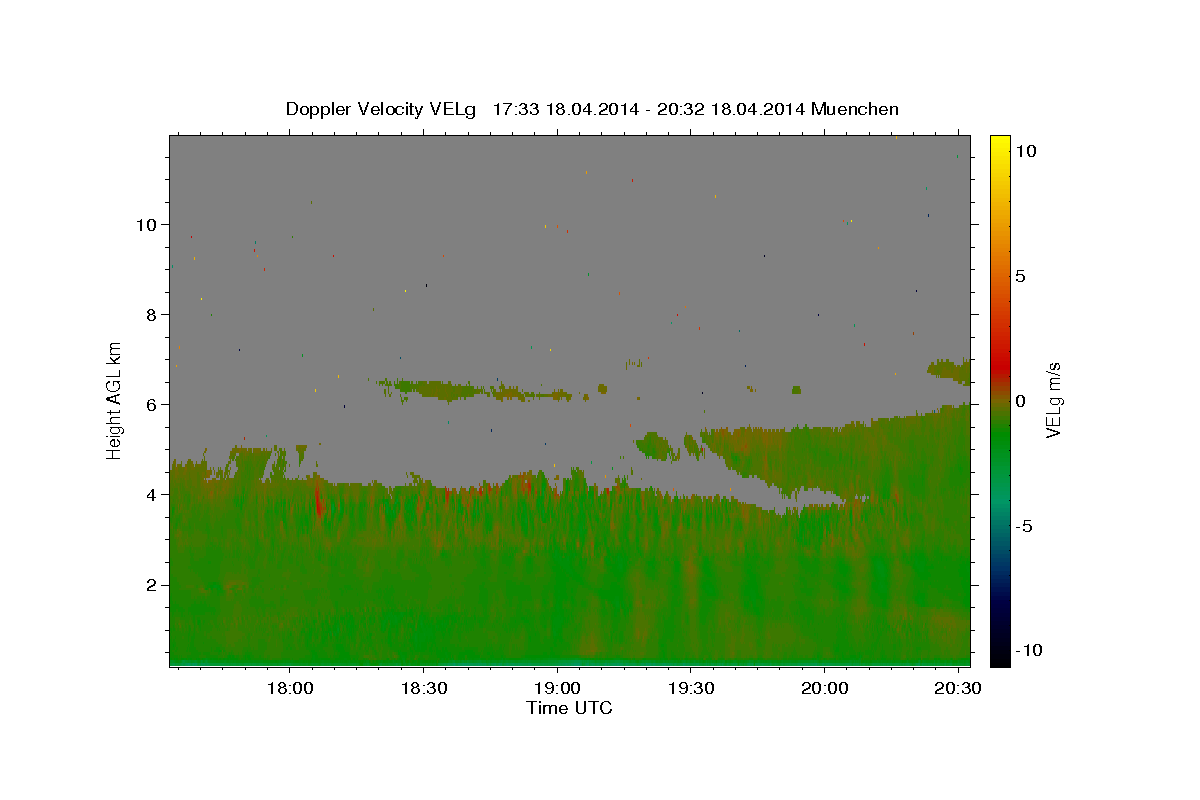This screenshot has width=1200, height=800.
Task: Click the '18:30' time tick label
Action: click(x=424, y=689)
